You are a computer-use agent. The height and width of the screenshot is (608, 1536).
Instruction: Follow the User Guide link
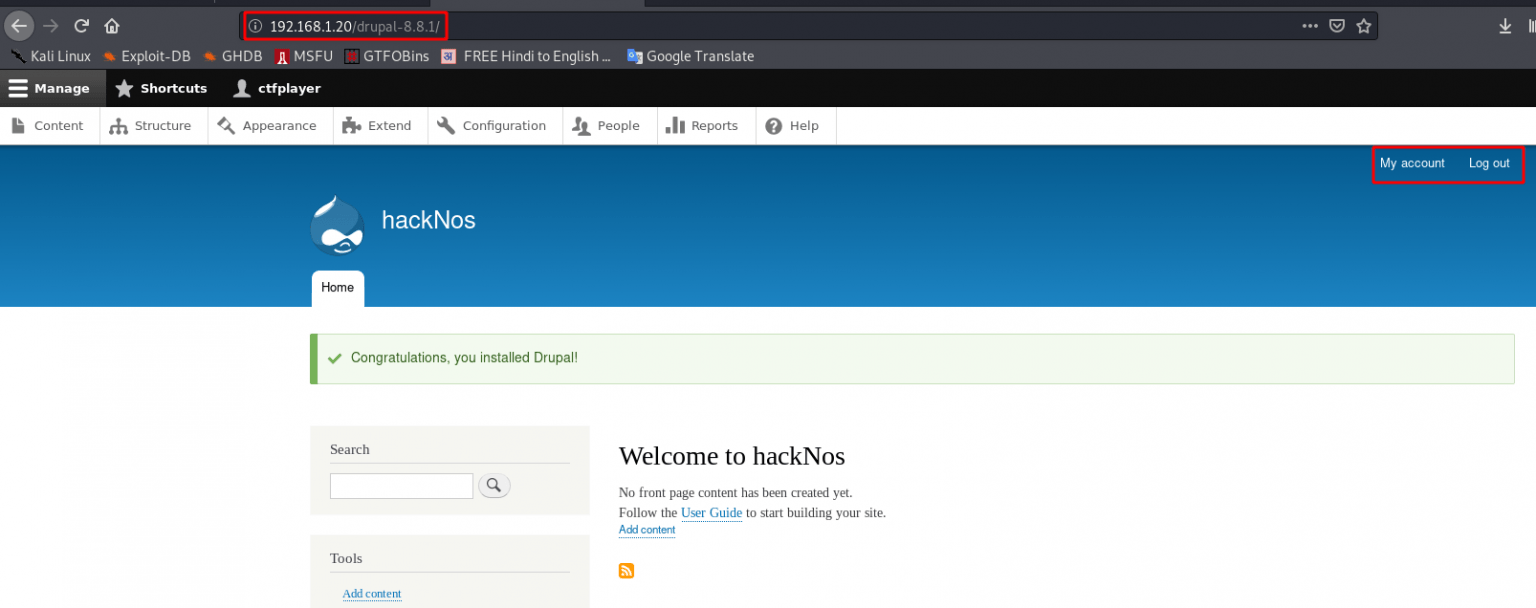(711, 512)
